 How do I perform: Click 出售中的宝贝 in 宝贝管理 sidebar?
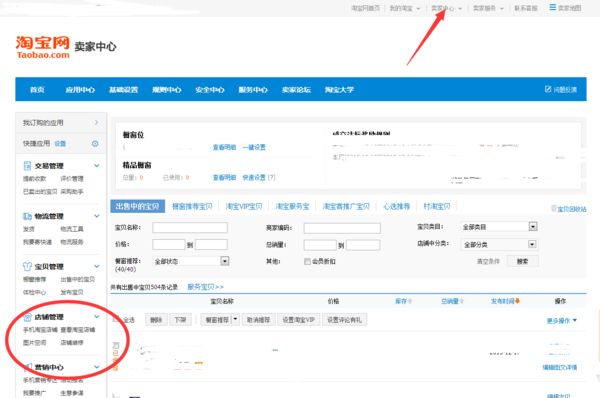[x=78, y=279]
